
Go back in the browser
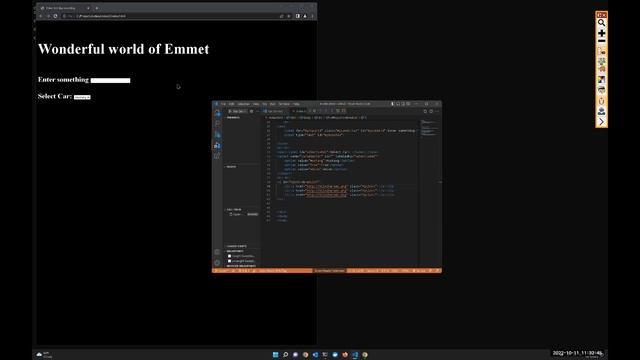point(41,16)
